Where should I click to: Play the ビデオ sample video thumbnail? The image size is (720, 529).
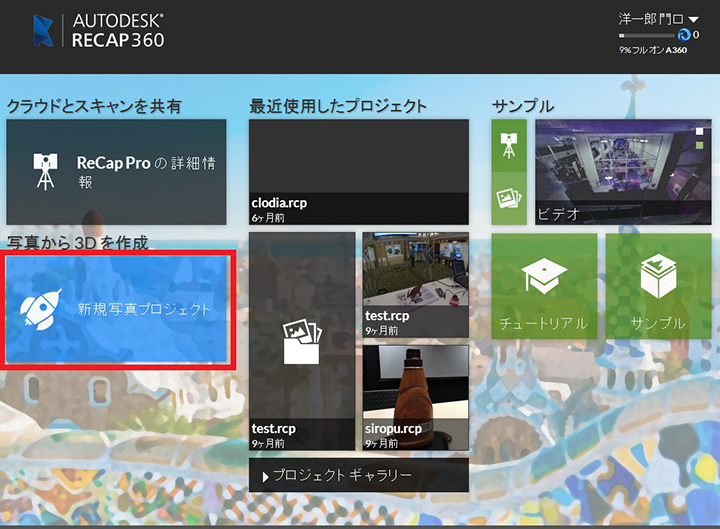623,172
